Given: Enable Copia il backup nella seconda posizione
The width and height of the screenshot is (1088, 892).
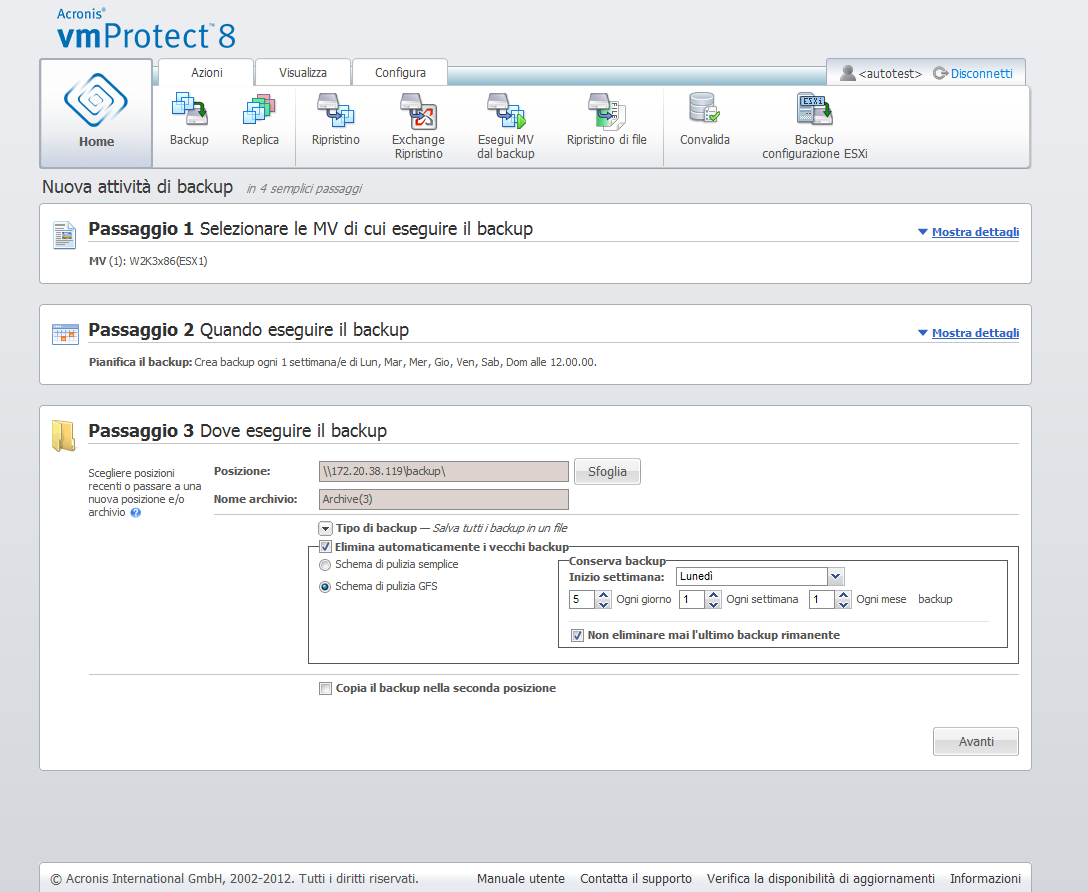Looking at the screenshot, I should [325, 688].
